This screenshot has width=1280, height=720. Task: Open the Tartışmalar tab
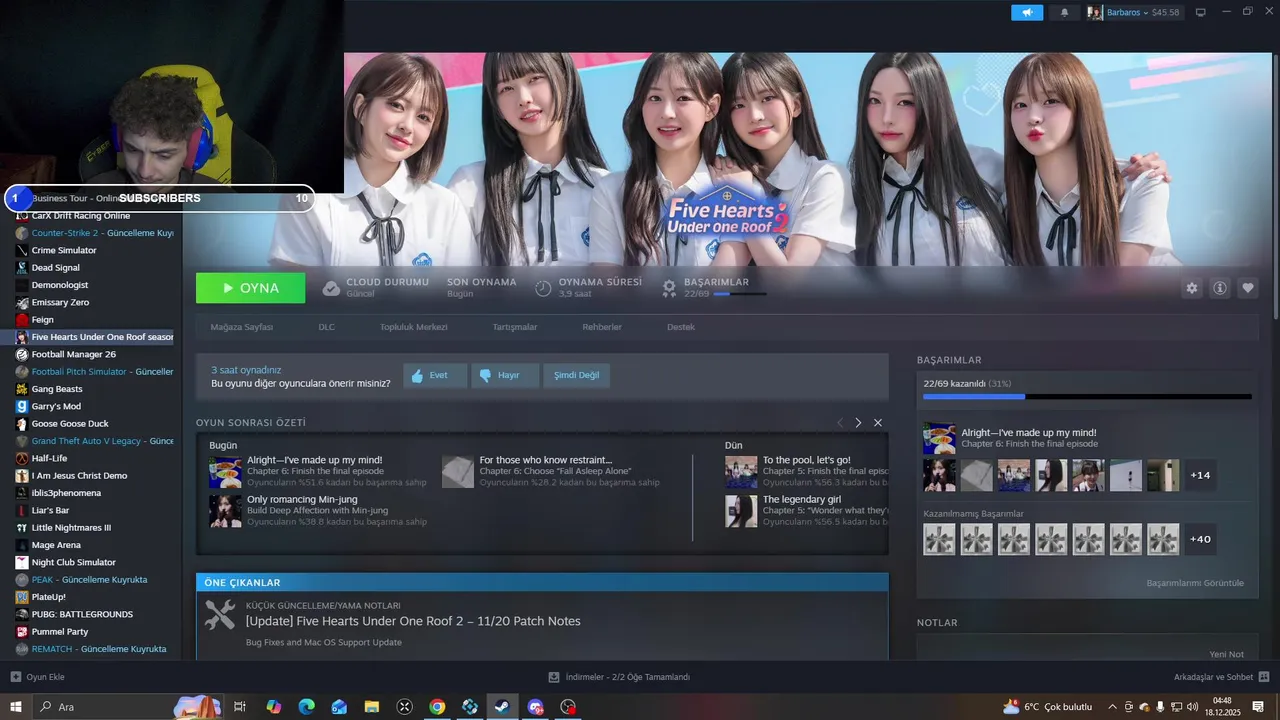515,327
